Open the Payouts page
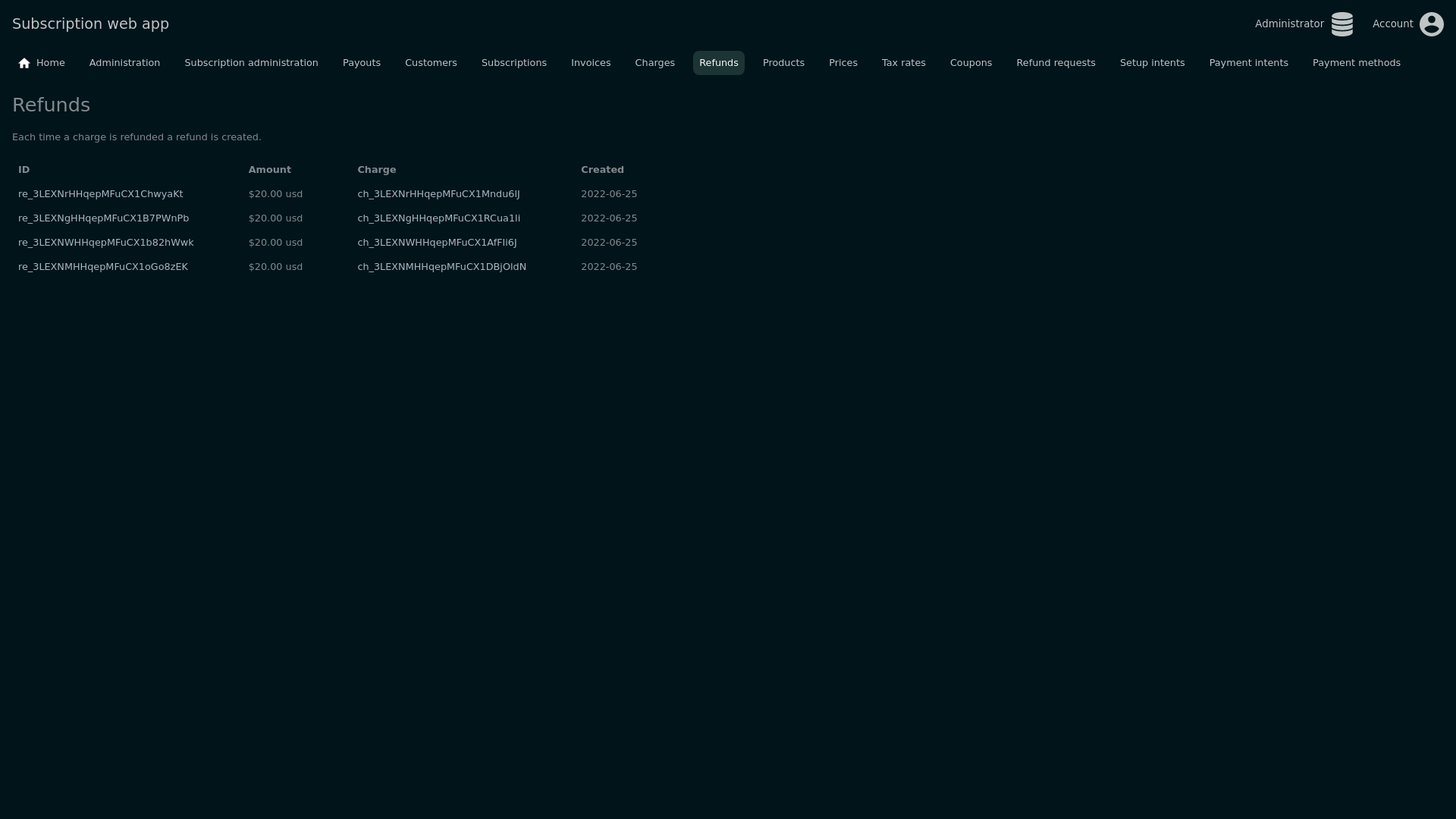Screen dimensions: 1456x819 pos(361,63)
